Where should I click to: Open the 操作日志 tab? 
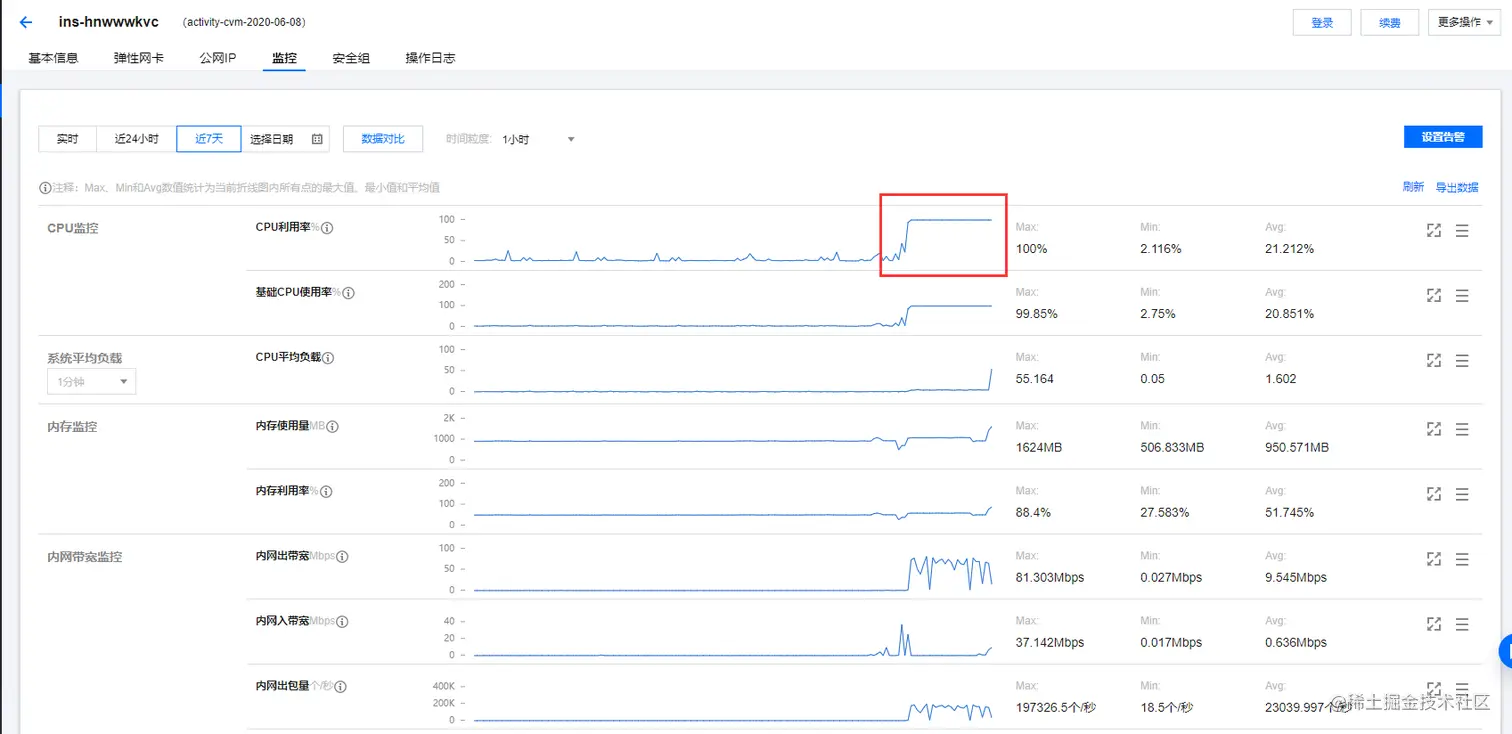pos(430,57)
